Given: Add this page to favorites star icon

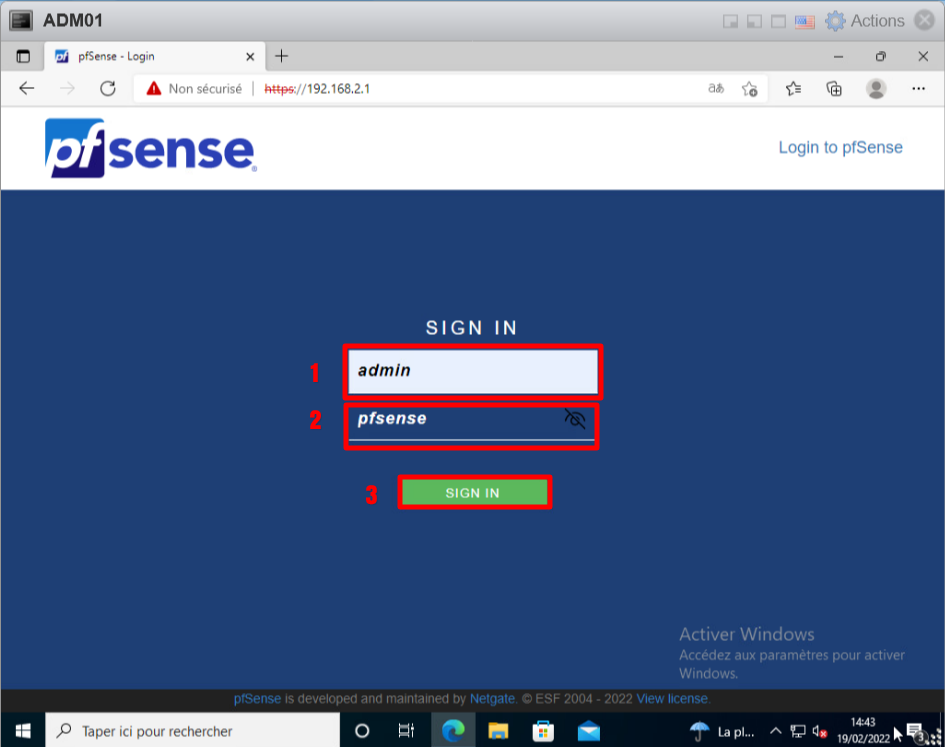Looking at the screenshot, I should pos(749,89).
